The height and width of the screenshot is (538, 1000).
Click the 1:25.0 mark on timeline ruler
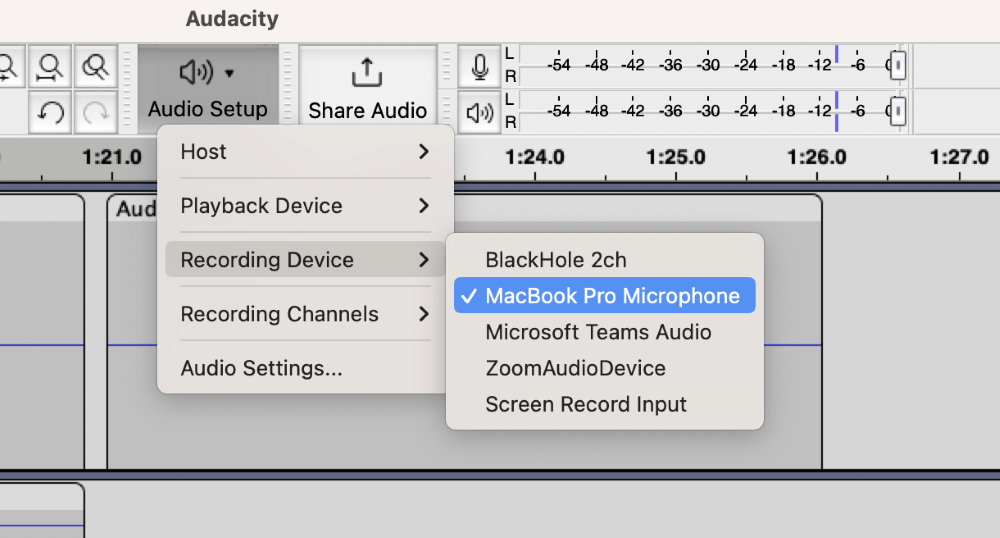click(x=675, y=157)
